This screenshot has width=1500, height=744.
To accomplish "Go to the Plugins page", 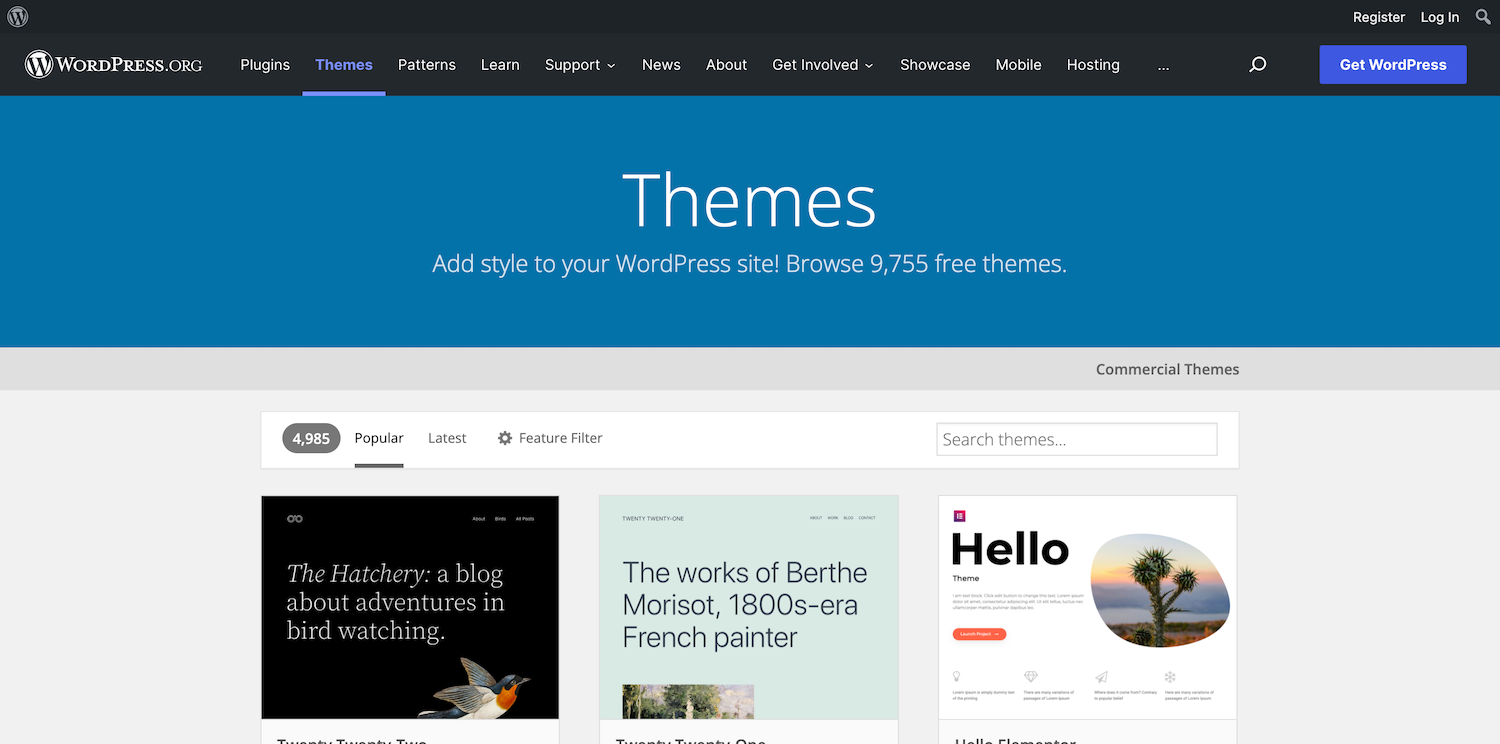I will tap(265, 65).
